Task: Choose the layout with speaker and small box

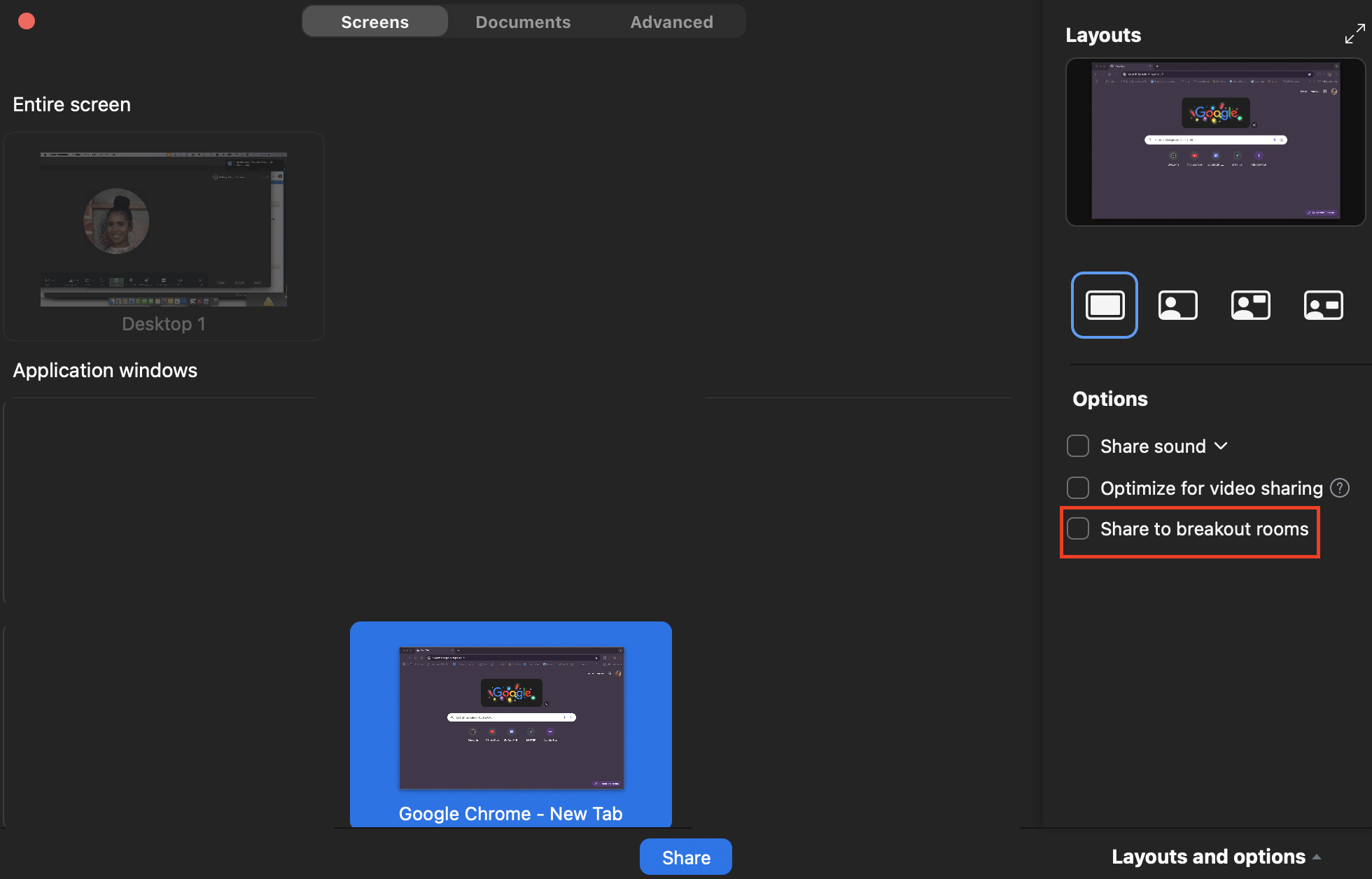Action: tap(1324, 305)
